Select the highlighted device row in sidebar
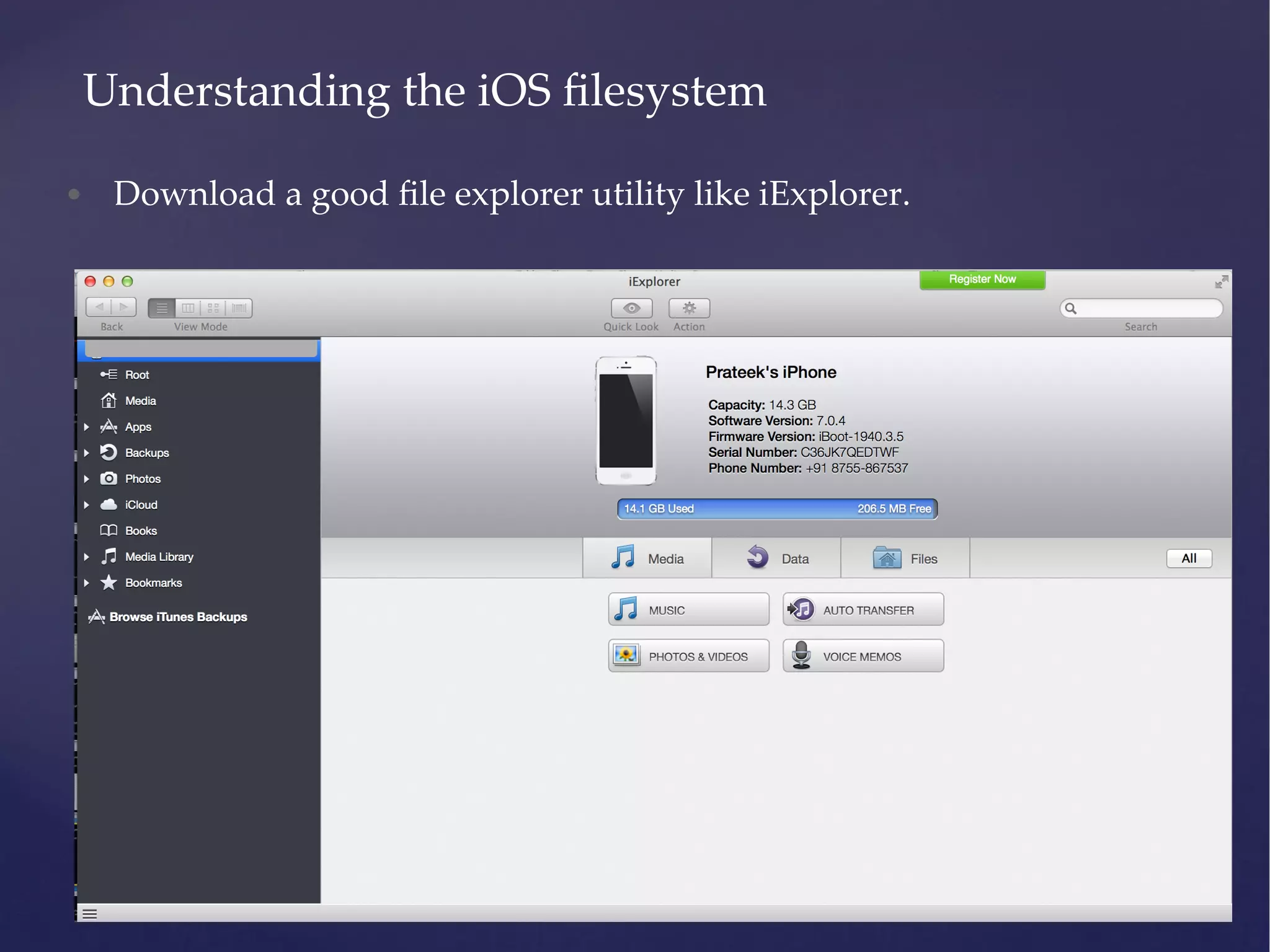The width and height of the screenshot is (1270, 952). 198,350
